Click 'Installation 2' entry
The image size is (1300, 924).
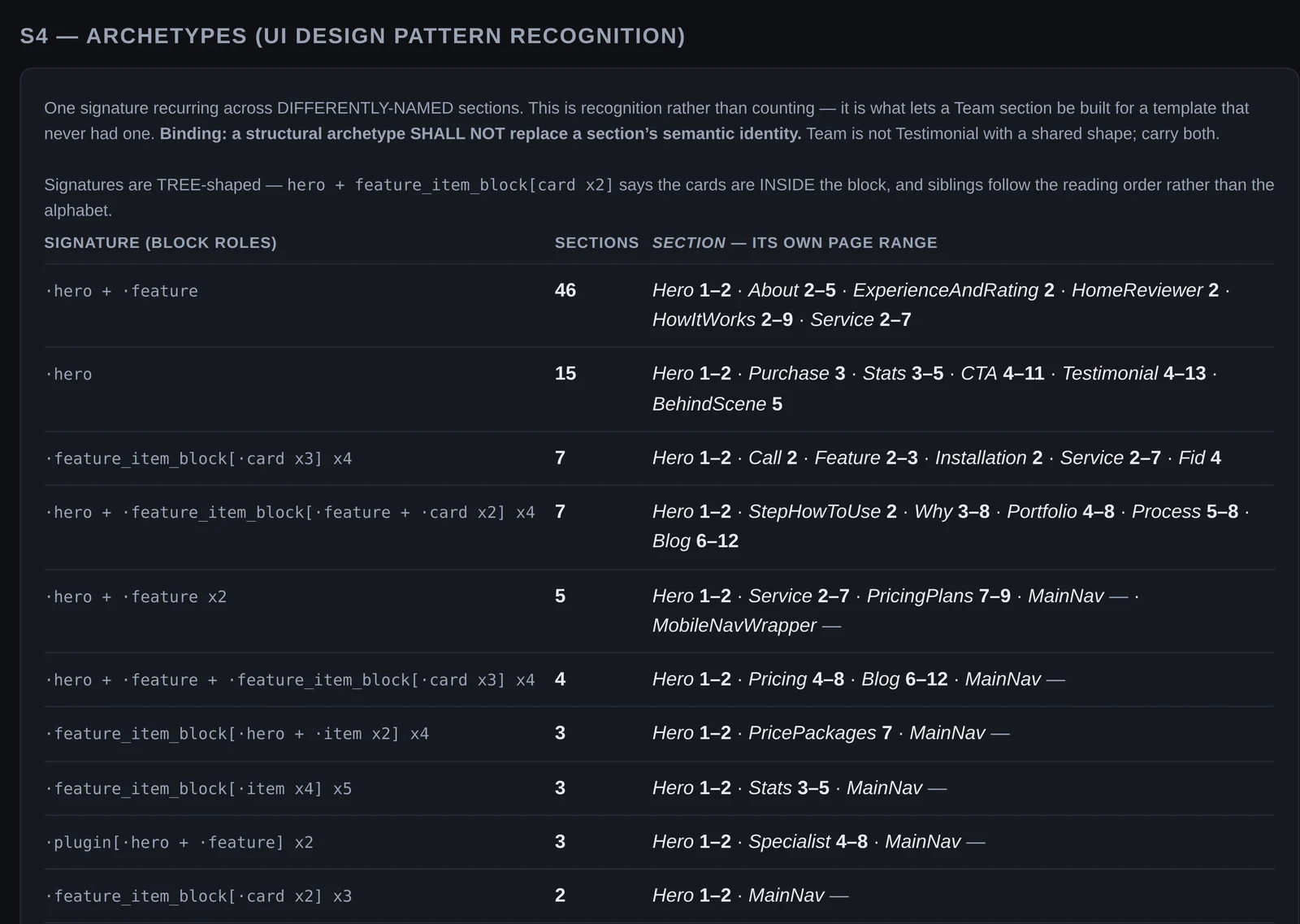point(988,458)
